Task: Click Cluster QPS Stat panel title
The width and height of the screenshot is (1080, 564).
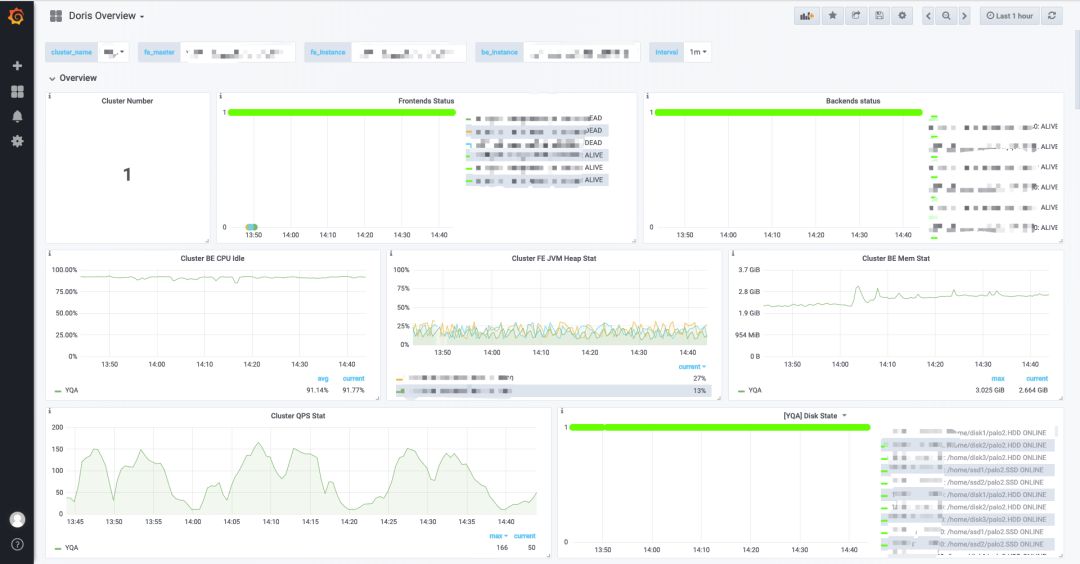Action: pyautogui.click(x=298, y=416)
